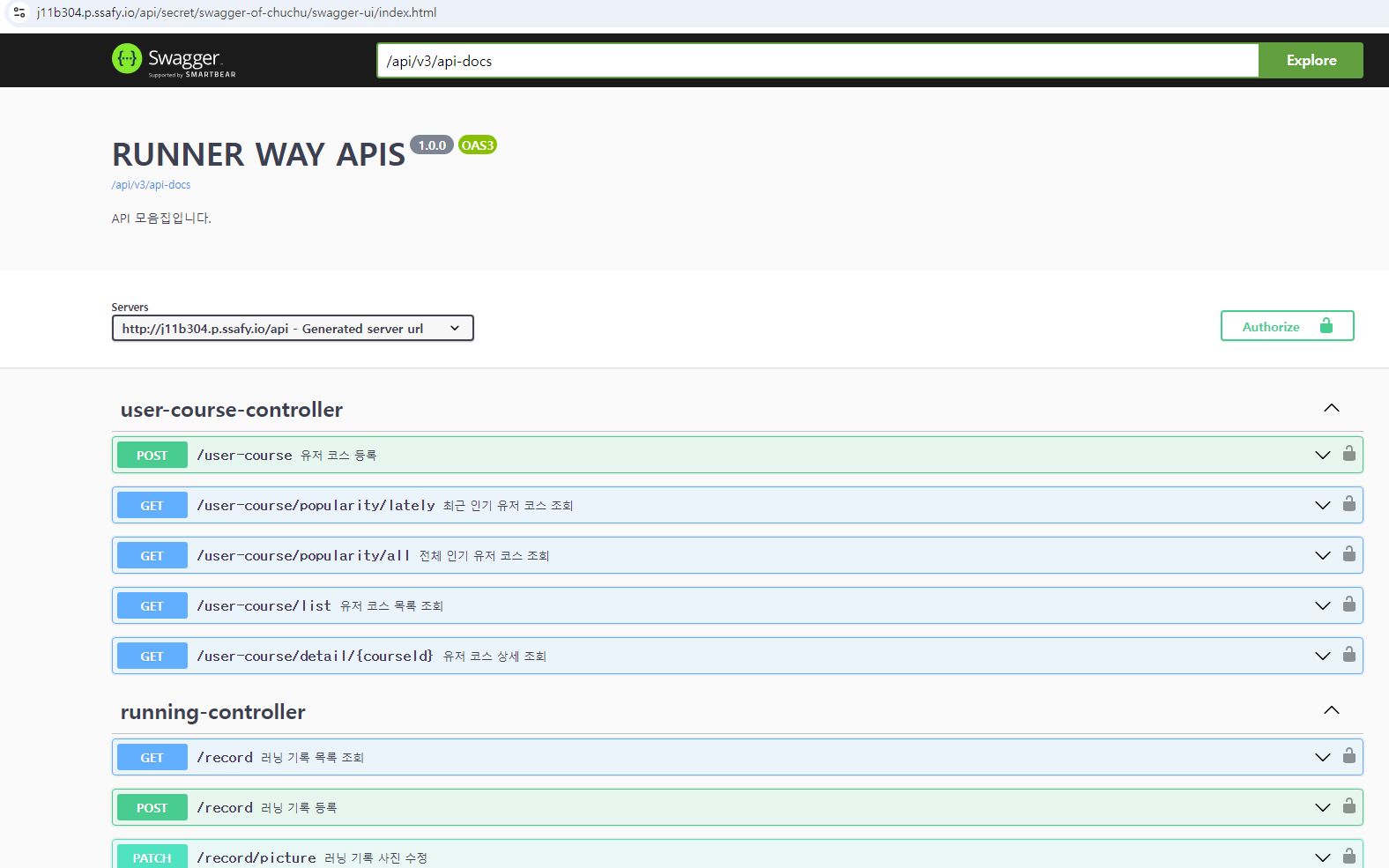Click the '러닝 기록 사진 수정' summary

tap(375, 858)
